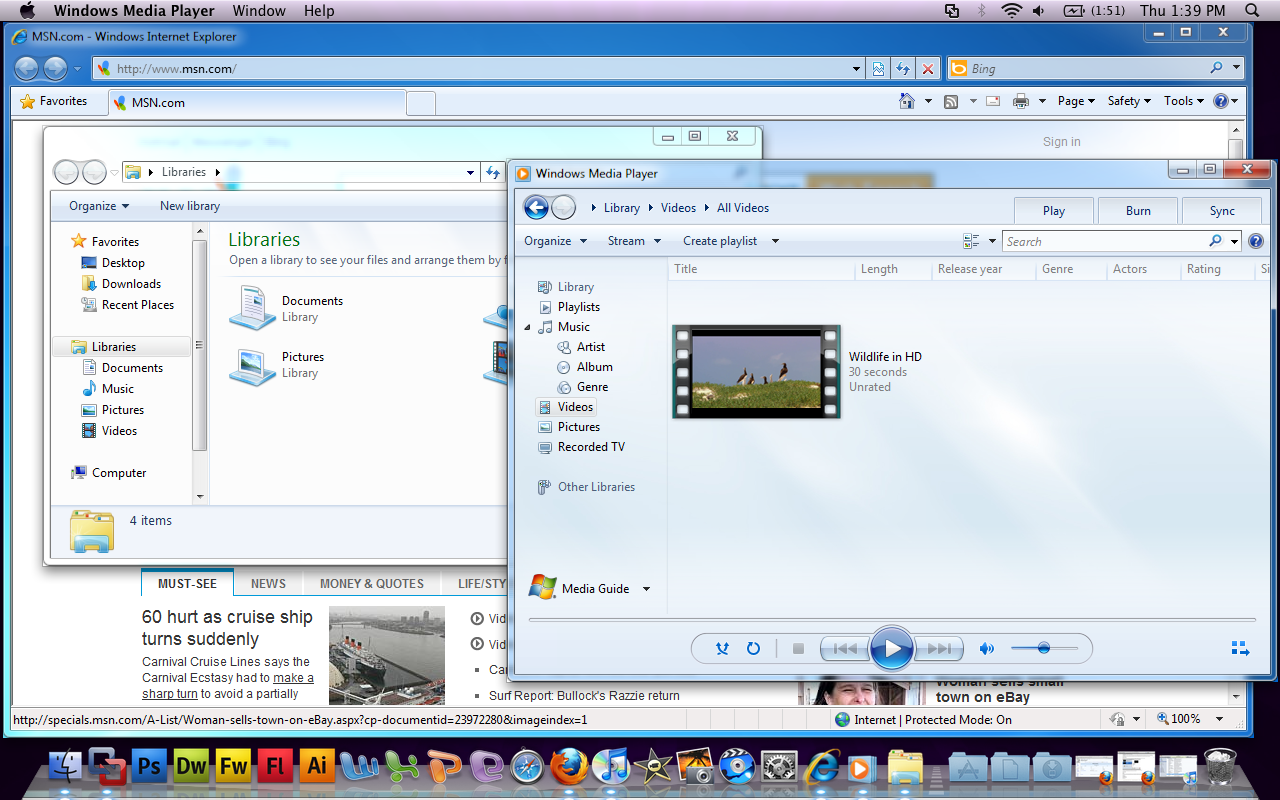Switch to the Burn tab
1280x800 pixels.
tap(1138, 211)
